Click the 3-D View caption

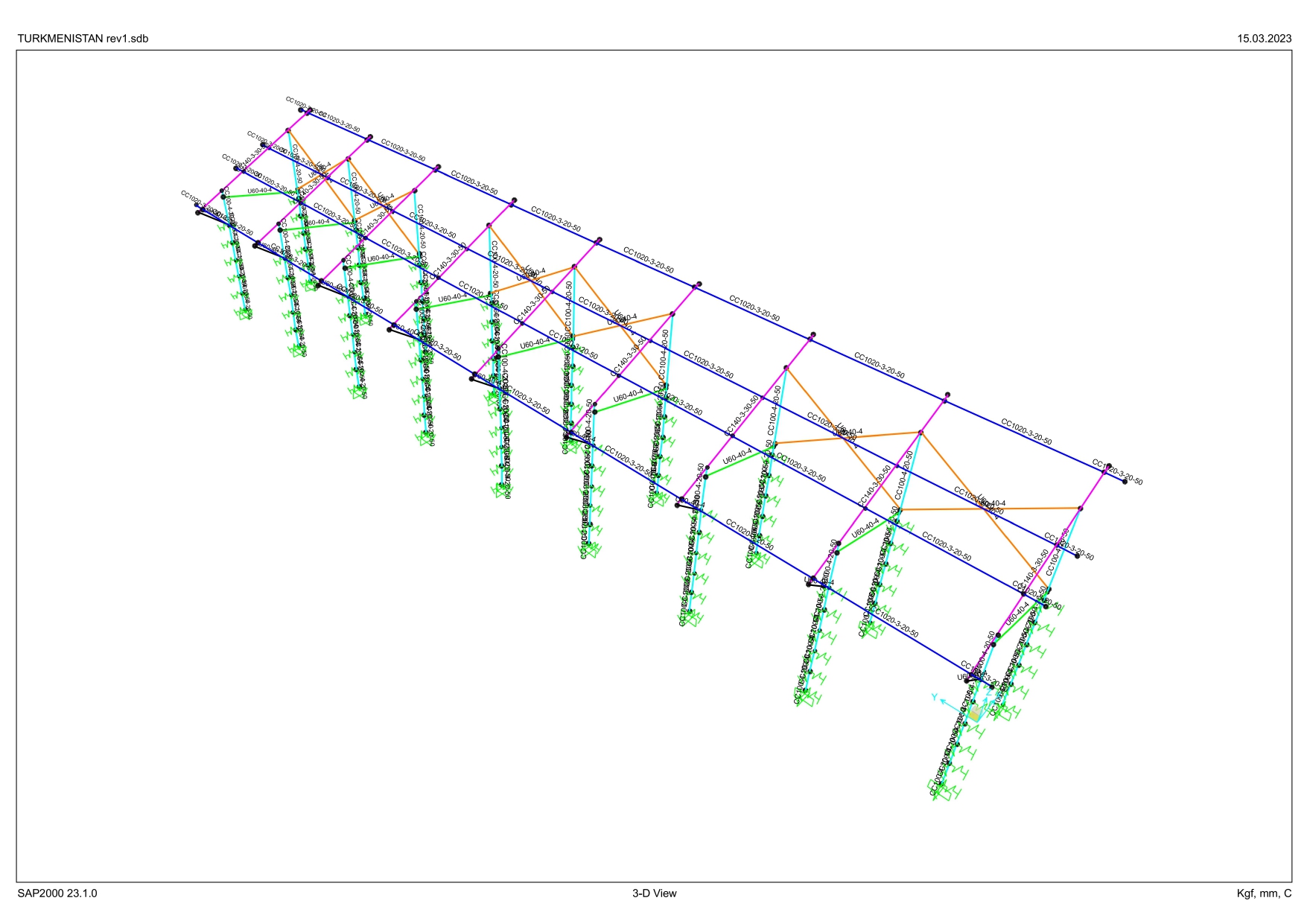point(654,893)
